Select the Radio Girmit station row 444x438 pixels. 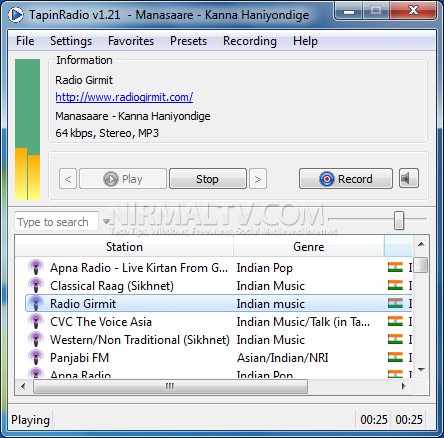pyautogui.click(x=219, y=303)
